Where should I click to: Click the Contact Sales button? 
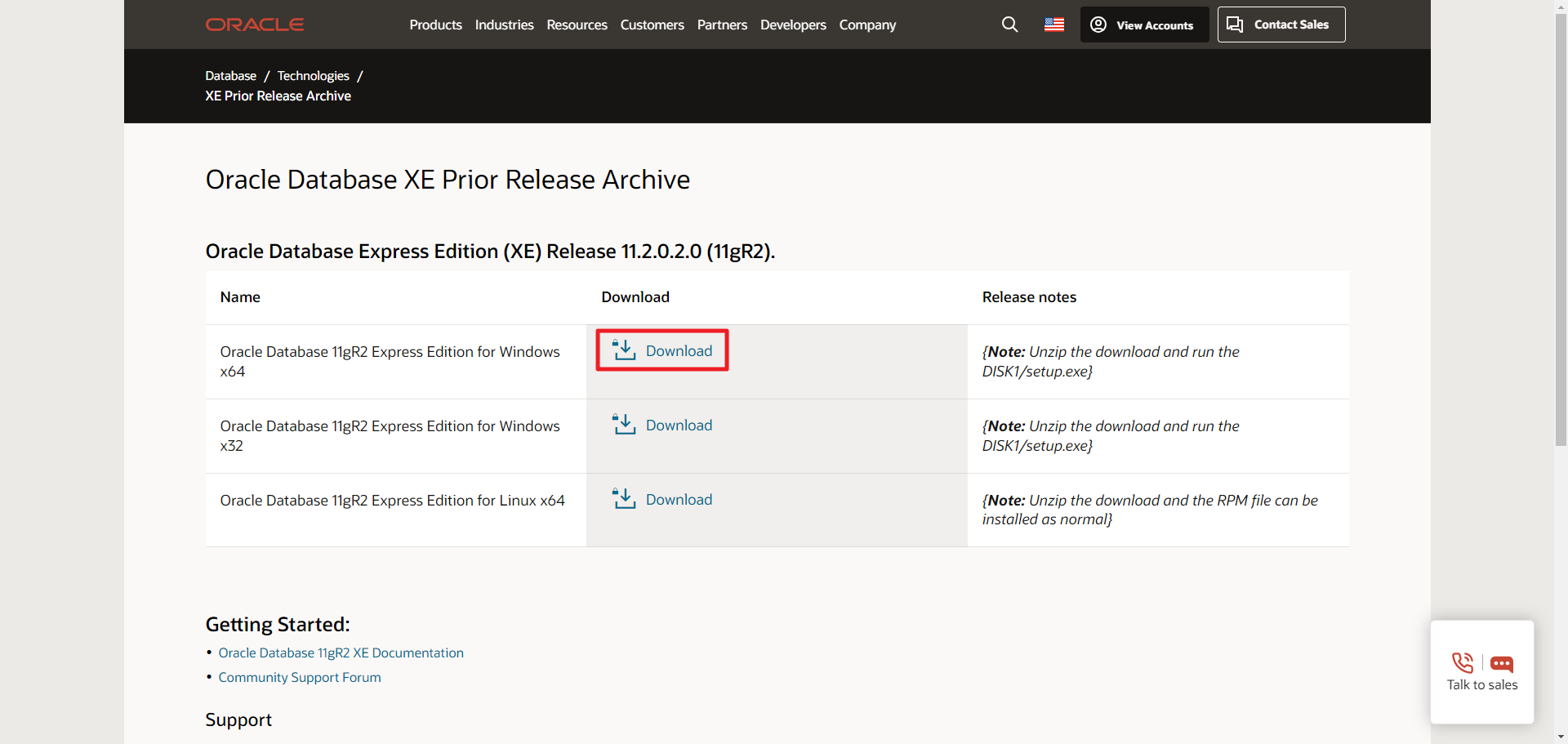1281,25
